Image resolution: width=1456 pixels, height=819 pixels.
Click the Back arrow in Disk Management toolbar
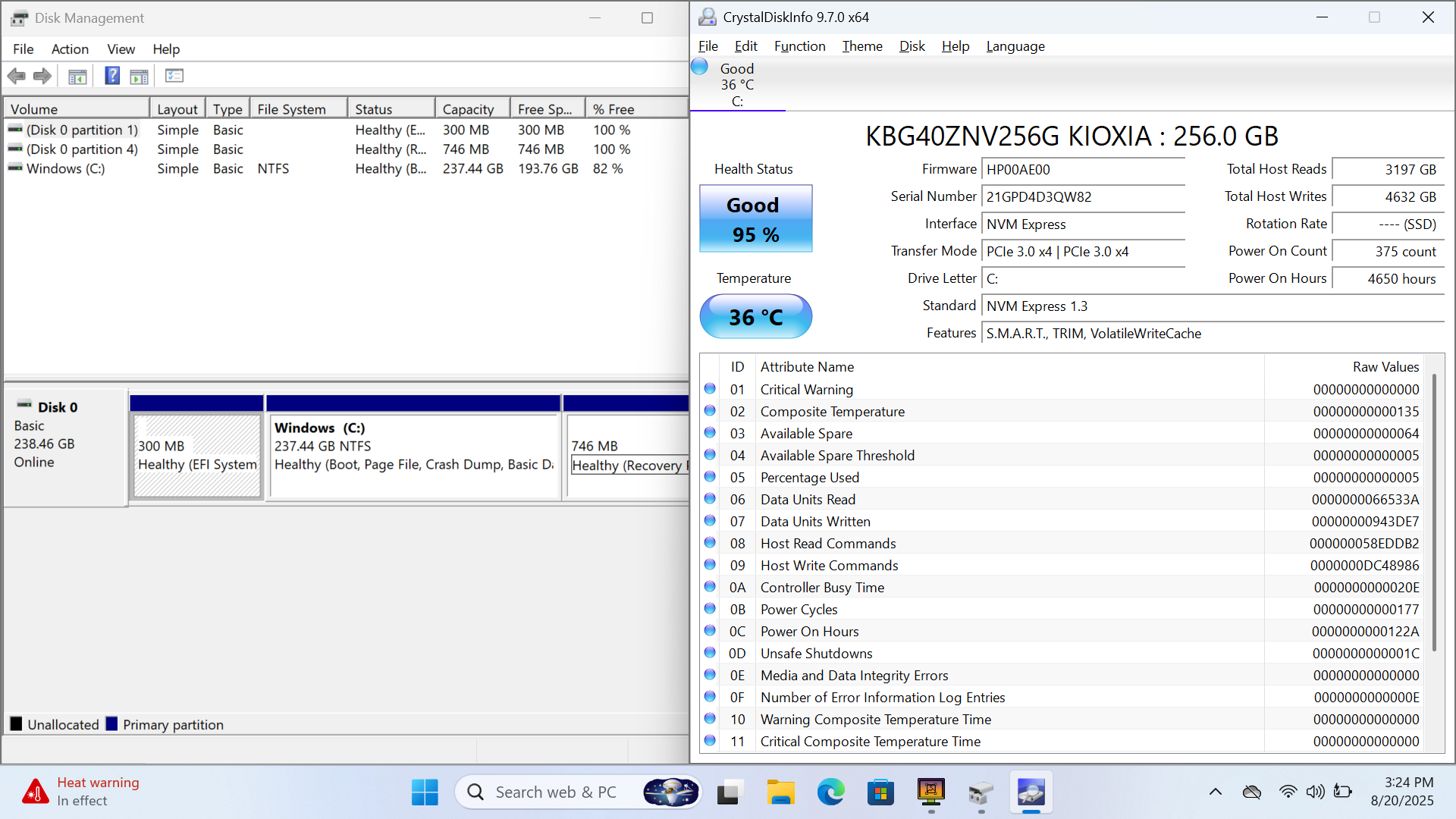point(16,76)
